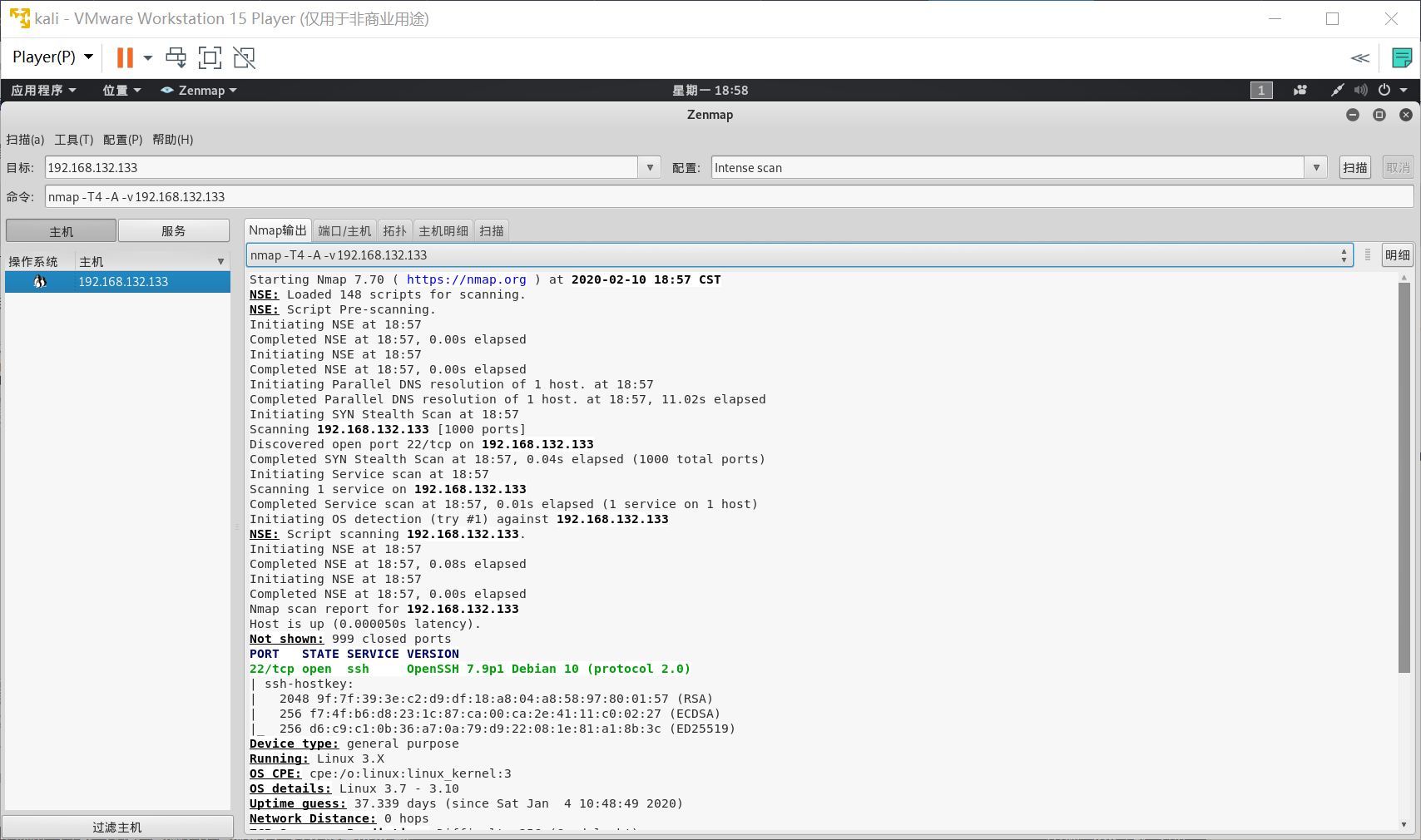
Task: Open the Kali volume icon in top bar
Action: [x=1361, y=90]
